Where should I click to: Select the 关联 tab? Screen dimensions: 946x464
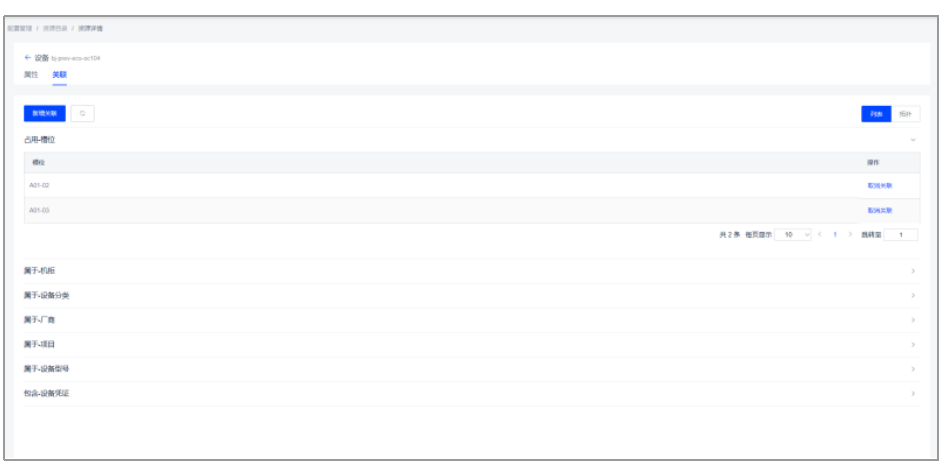[x=59, y=75]
